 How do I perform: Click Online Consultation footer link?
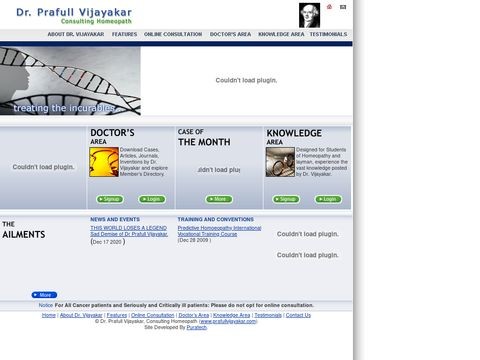[153, 315]
